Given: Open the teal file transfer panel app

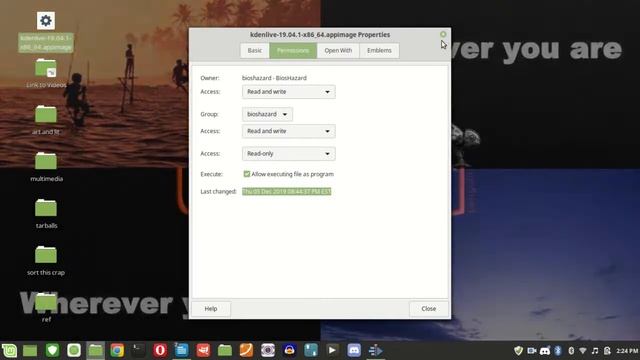Looking at the screenshot, I should click(311, 350).
